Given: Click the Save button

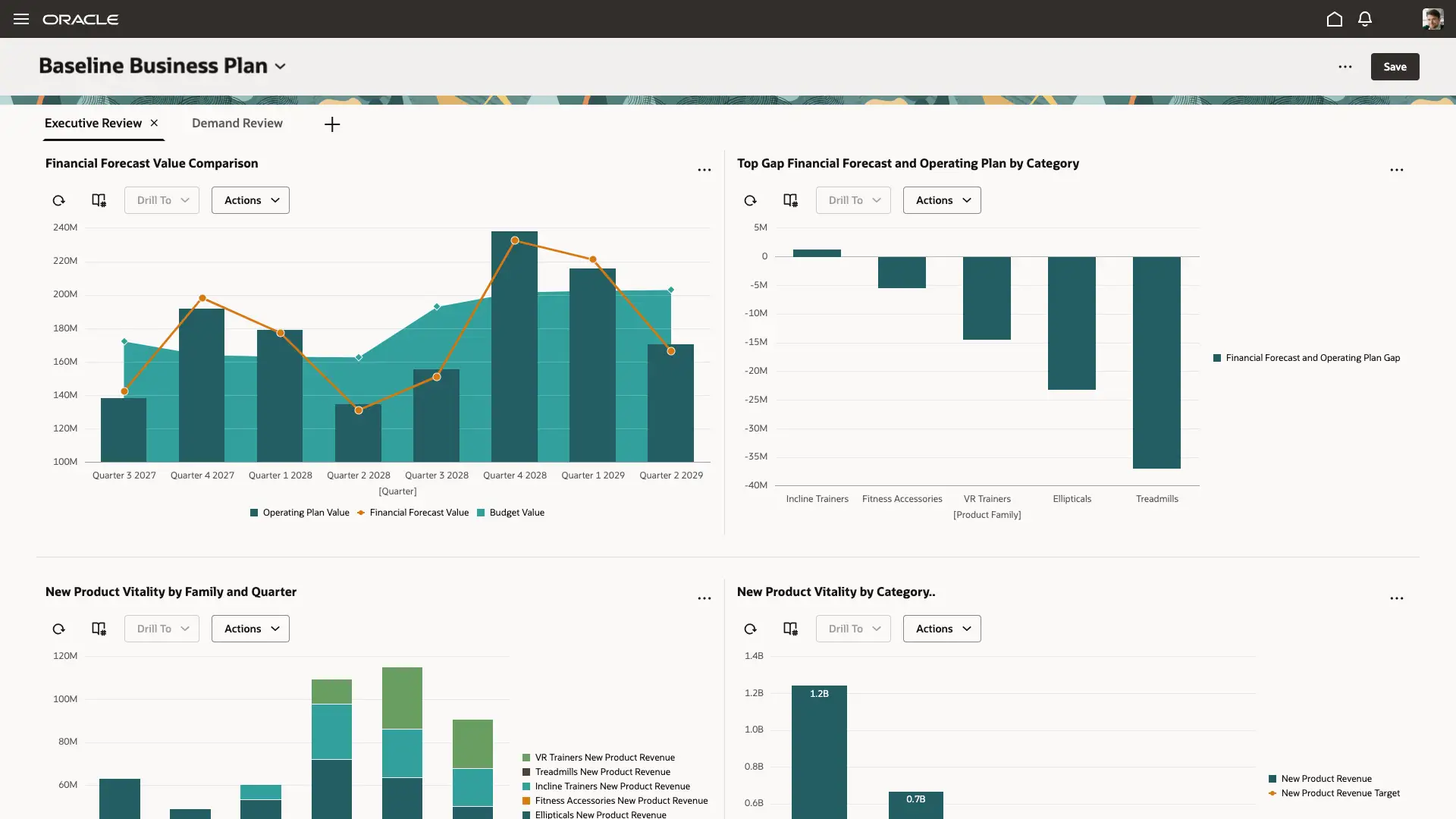Looking at the screenshot, I should 1395,67.
